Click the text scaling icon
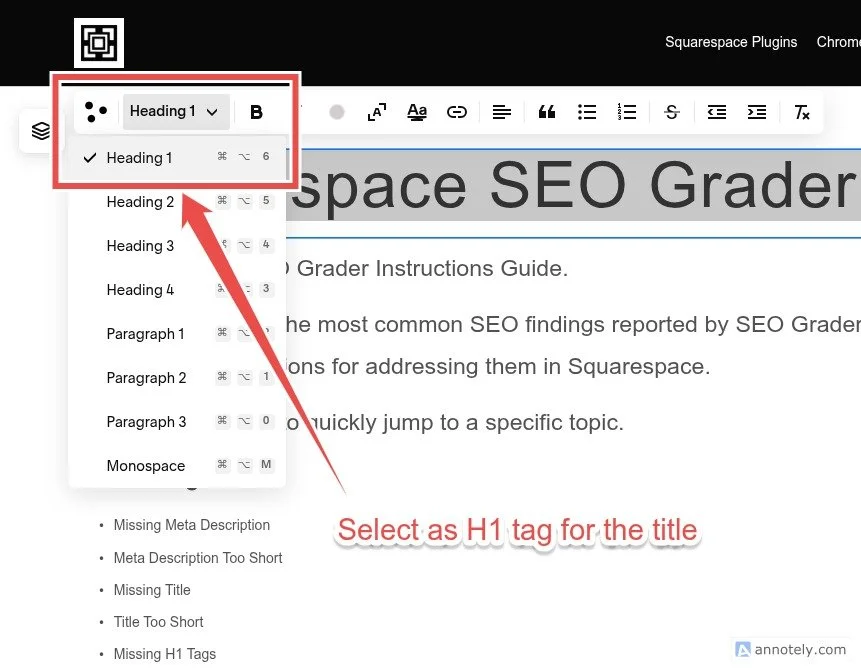The image size is (861, 671). (x=377, y=112)
